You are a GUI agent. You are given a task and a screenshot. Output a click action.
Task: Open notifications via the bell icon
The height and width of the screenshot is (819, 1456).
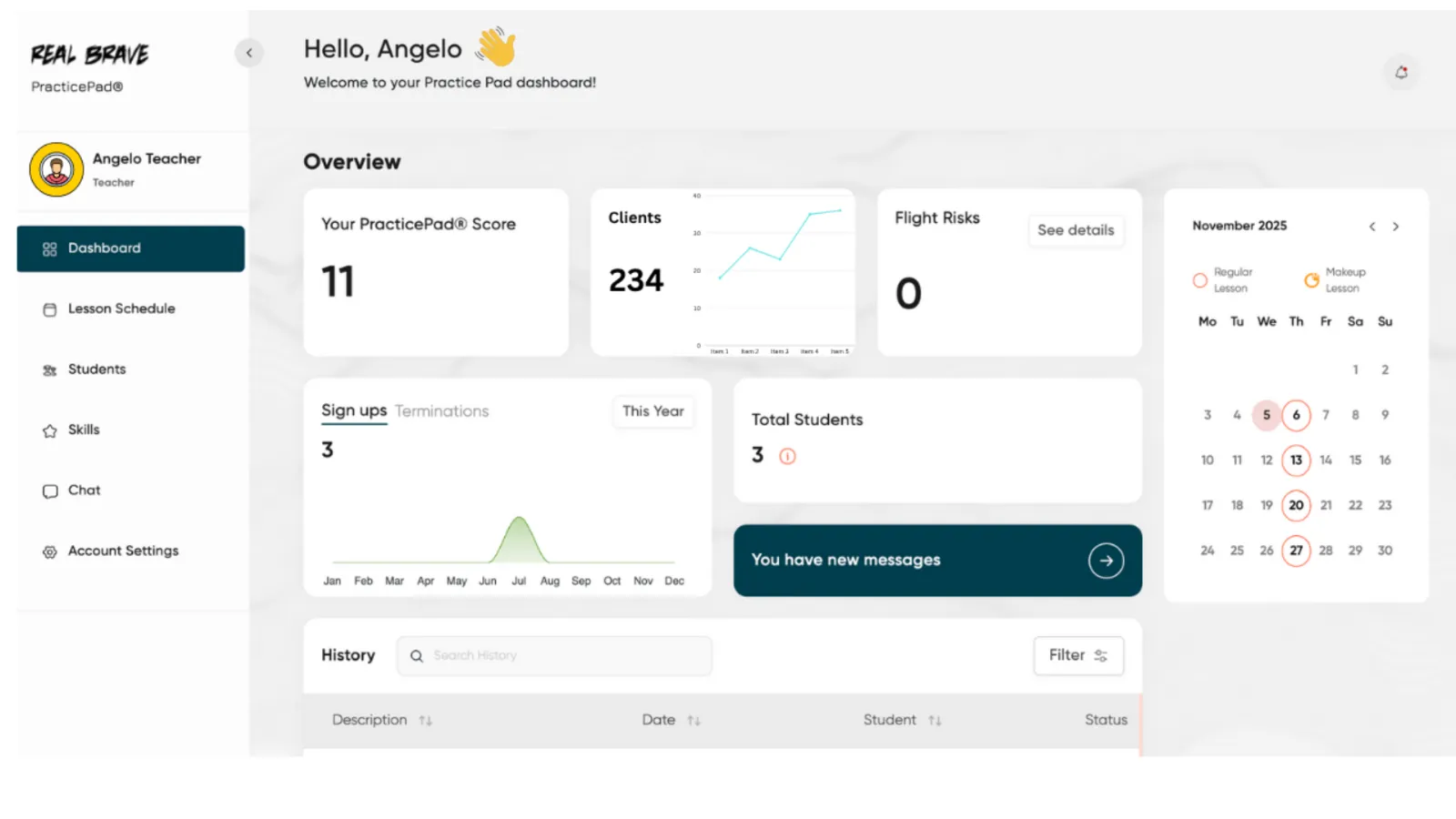[x=1401, y=72]
